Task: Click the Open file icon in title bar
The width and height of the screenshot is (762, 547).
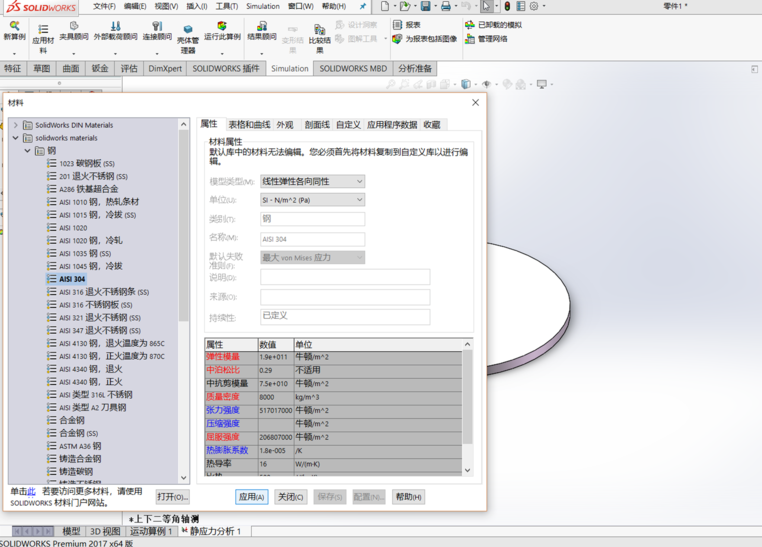Action: [404, 6]
